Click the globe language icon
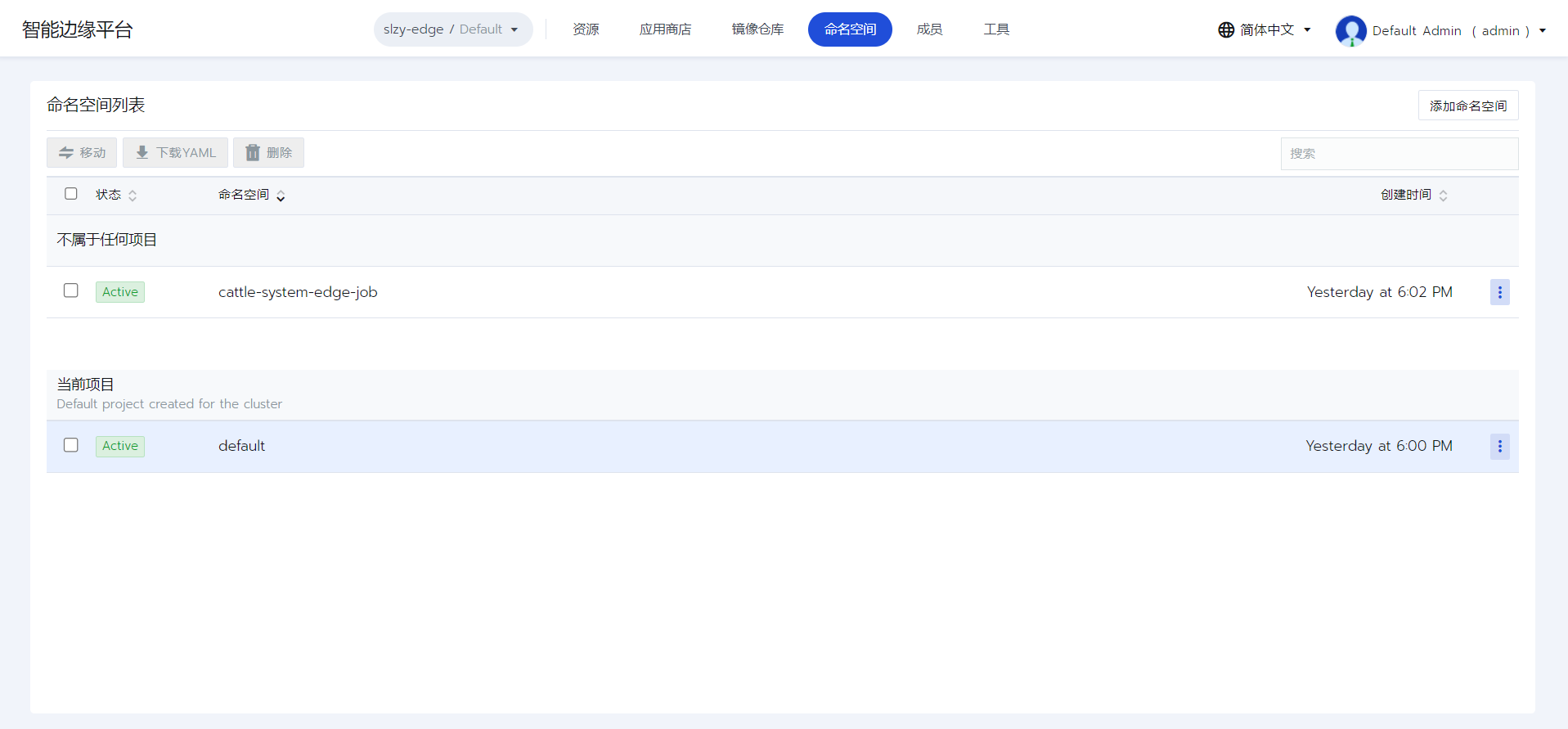Screen dimensions: 1568x729 pyautogui.click(x=1226, y=30)
